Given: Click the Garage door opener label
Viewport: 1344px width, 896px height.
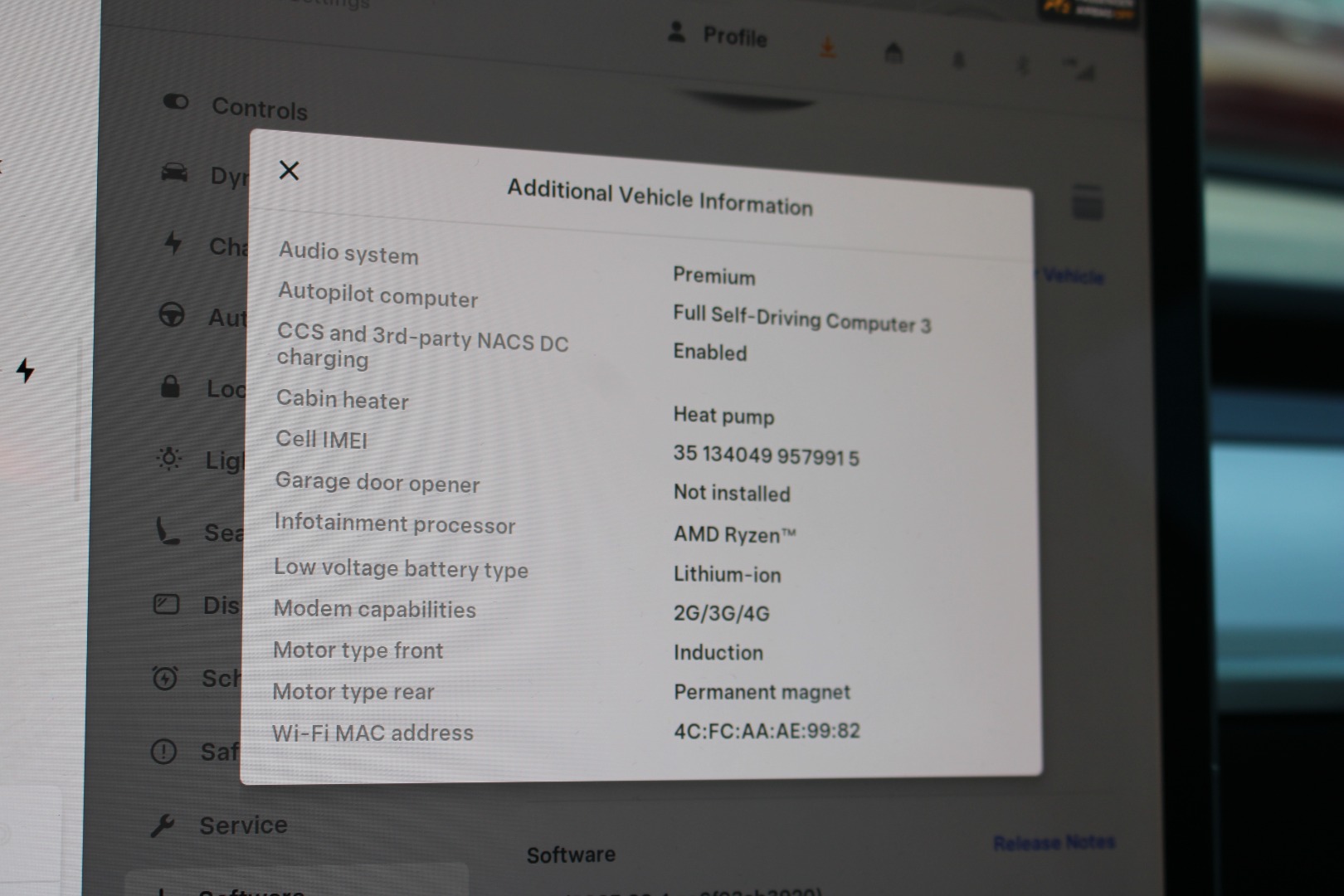Looking at the screenshot, I should tap(377, 482).
